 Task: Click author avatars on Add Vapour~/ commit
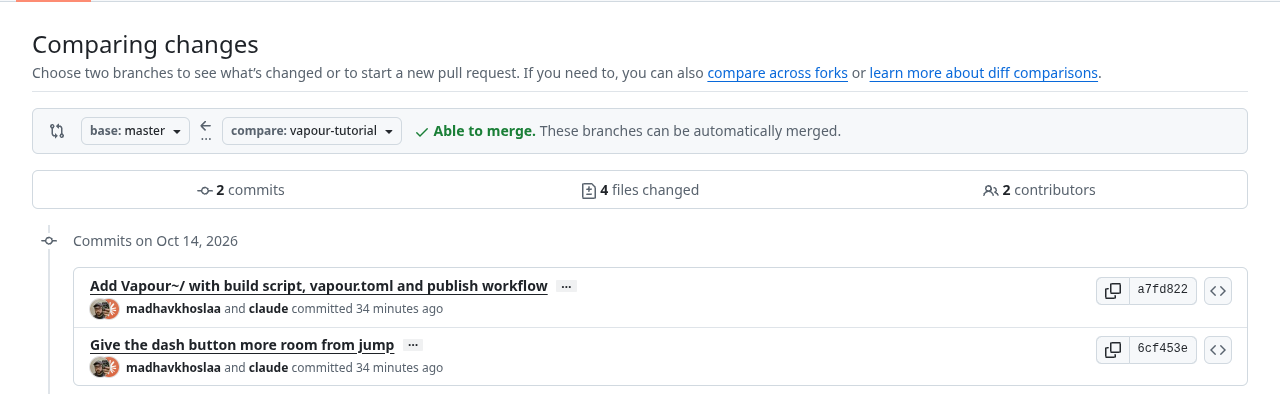104,309
